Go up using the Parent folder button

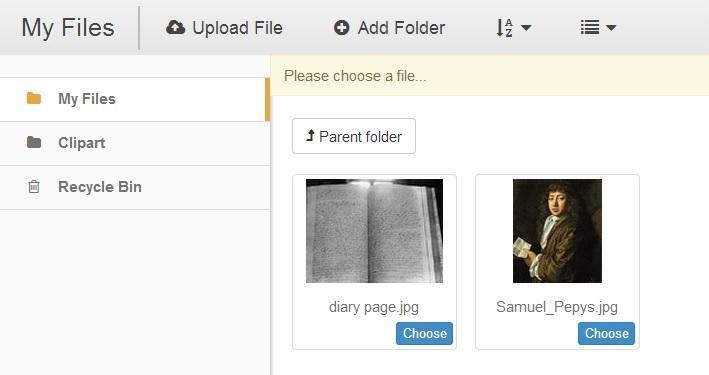pyautogui.click(x=354, y=136)
